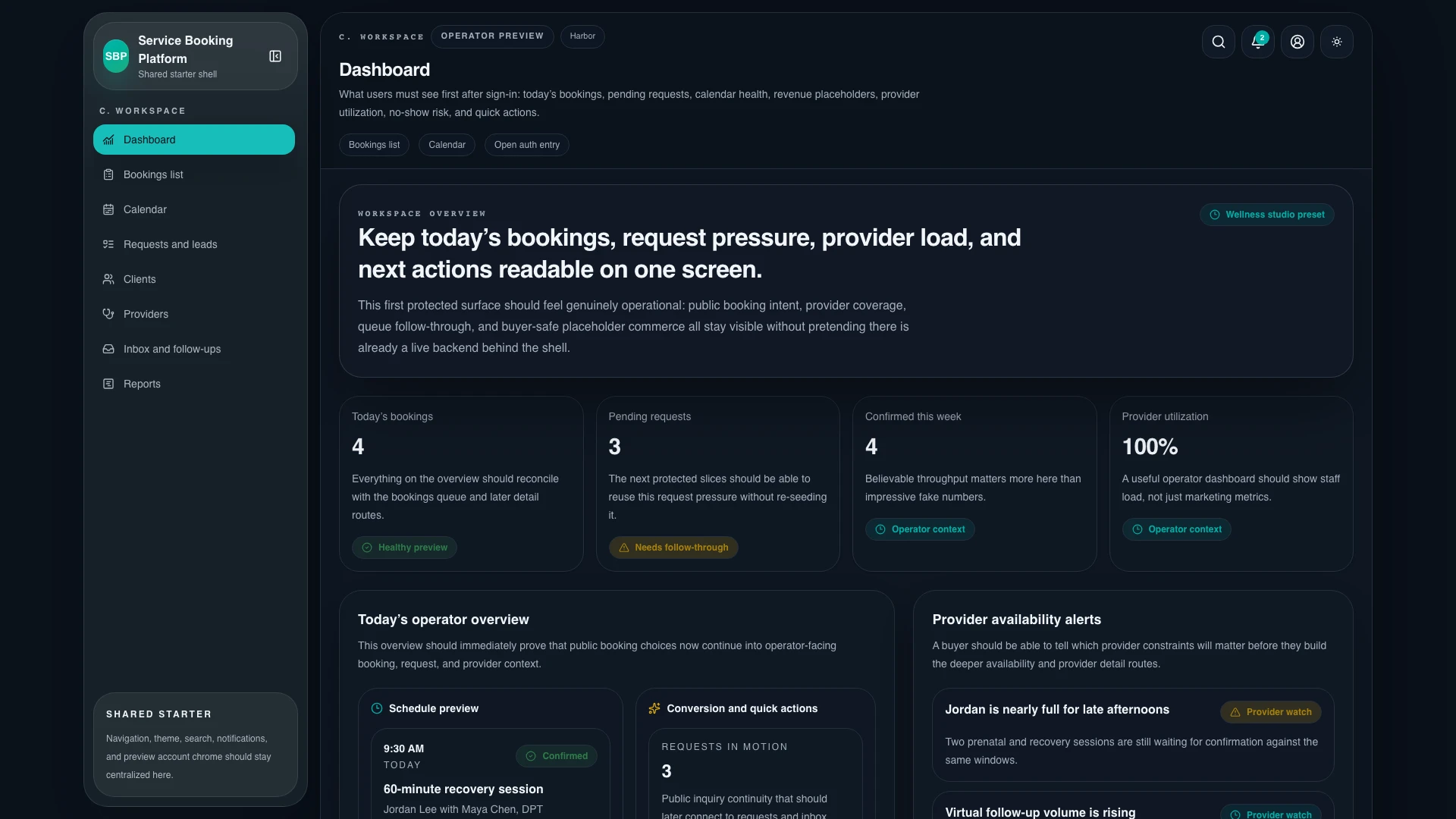Open search from the magnifier icon
This screenshot has width=1456, height=819.
pyautogui.click(x=1219, y=42)
